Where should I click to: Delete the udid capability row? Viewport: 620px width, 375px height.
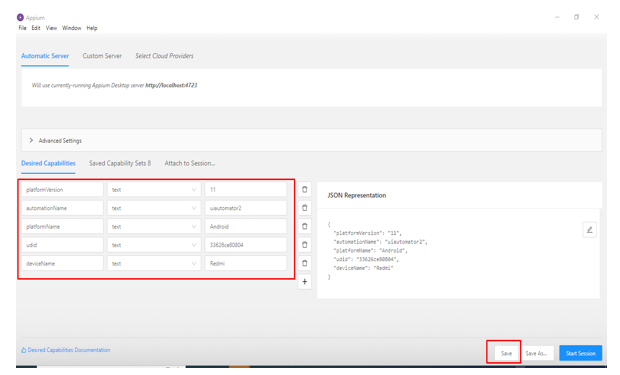point(304,245)
